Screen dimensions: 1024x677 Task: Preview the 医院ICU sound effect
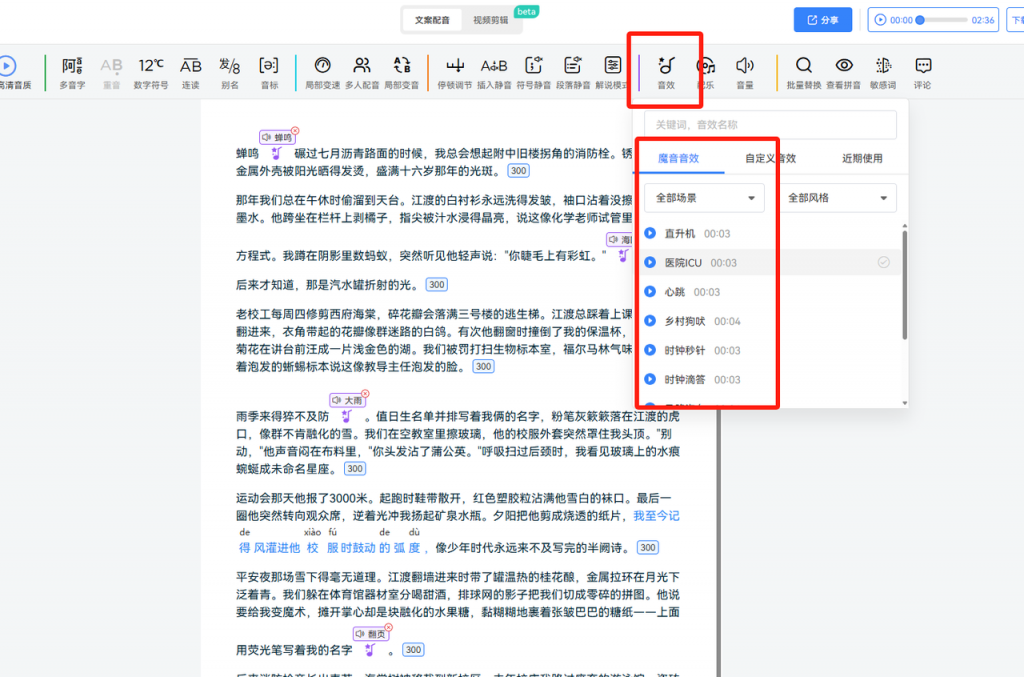(650, 262)
